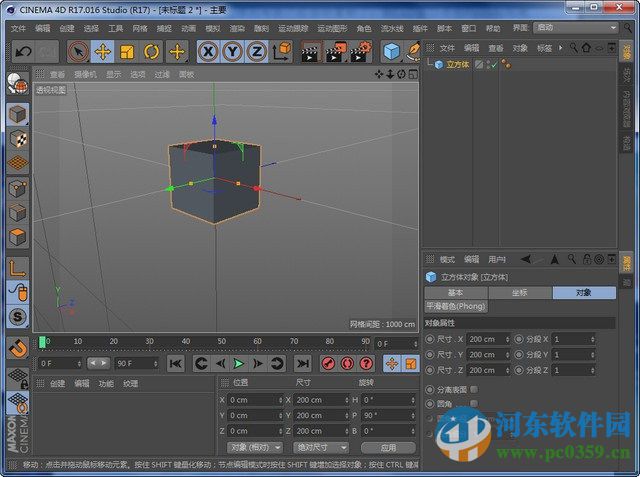Open 界面 layout dropdown
Image resolution: width=640 pixels, height=477 pixels.
pyautogui.click(x=576, y=28)
